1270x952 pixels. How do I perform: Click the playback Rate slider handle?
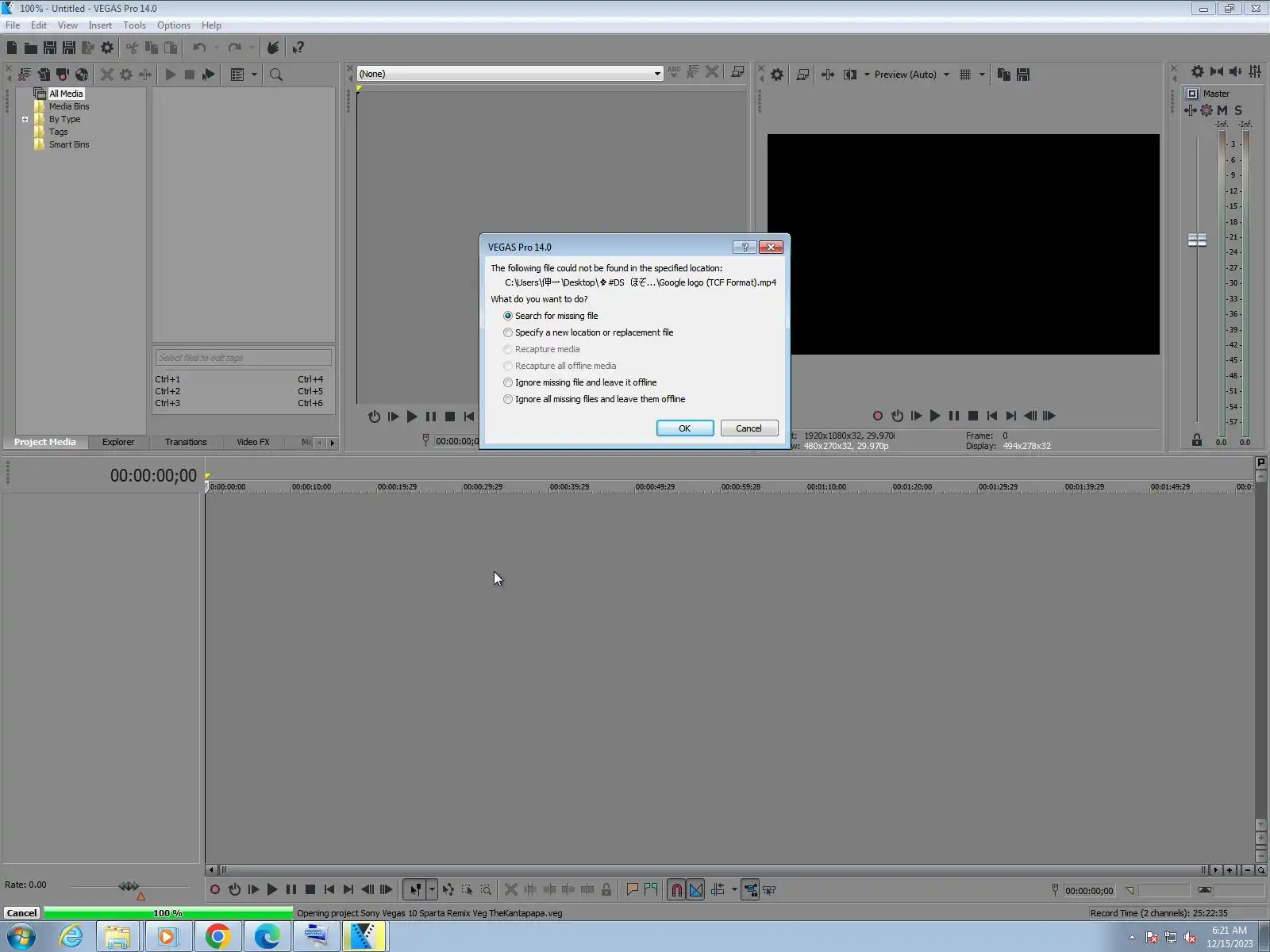pyautogui.click(x=129, y=886)
